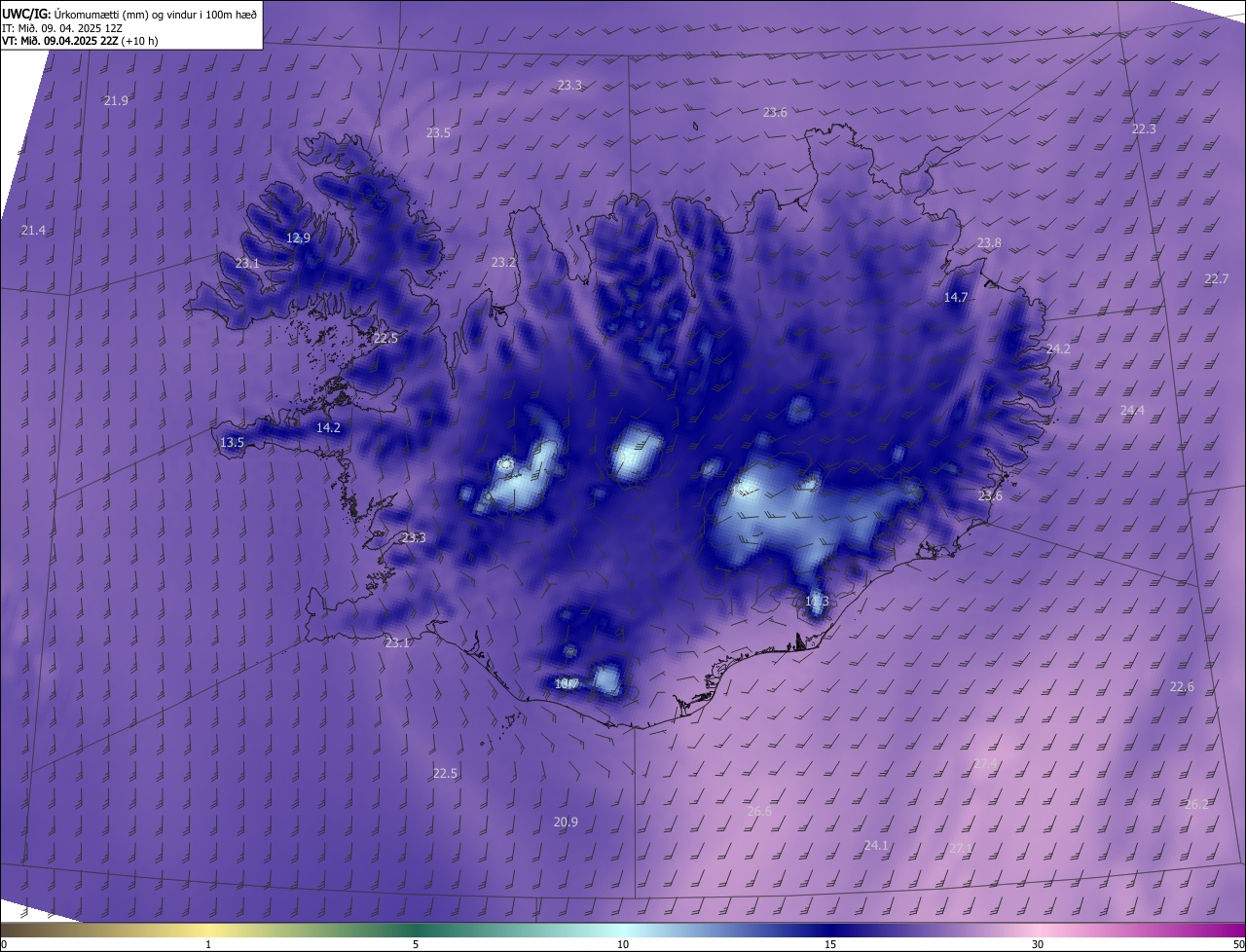Click the colorbar tick label 30
This screenshot has height=952, width=1246.
pos(1038,944)
